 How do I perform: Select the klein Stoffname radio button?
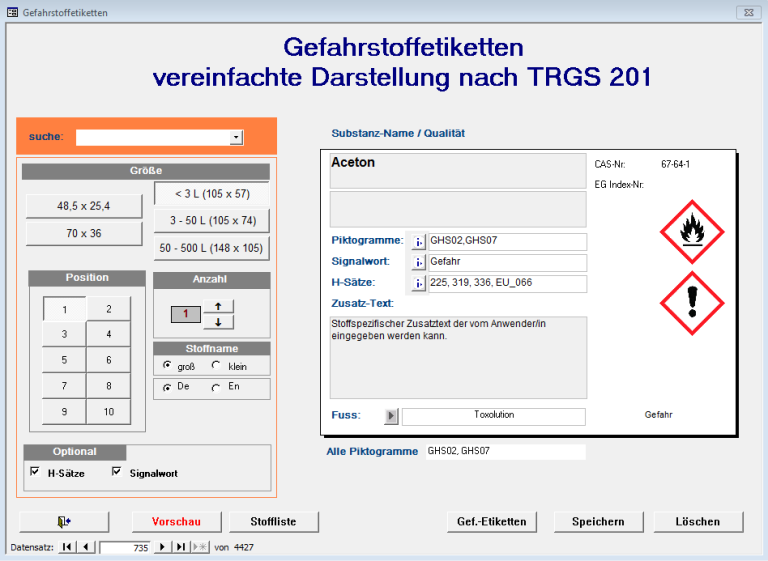pos(216,365)
